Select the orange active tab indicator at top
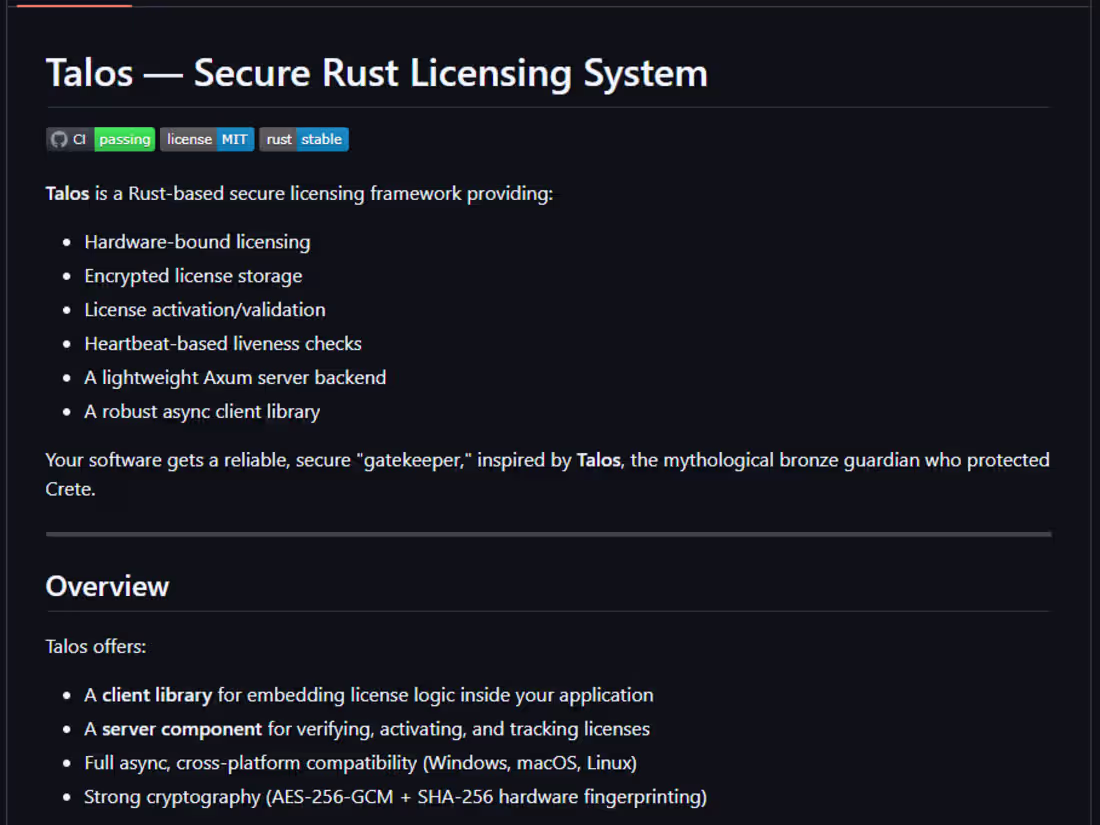This screenshot has height=825, width=1100. click(74, 4)
